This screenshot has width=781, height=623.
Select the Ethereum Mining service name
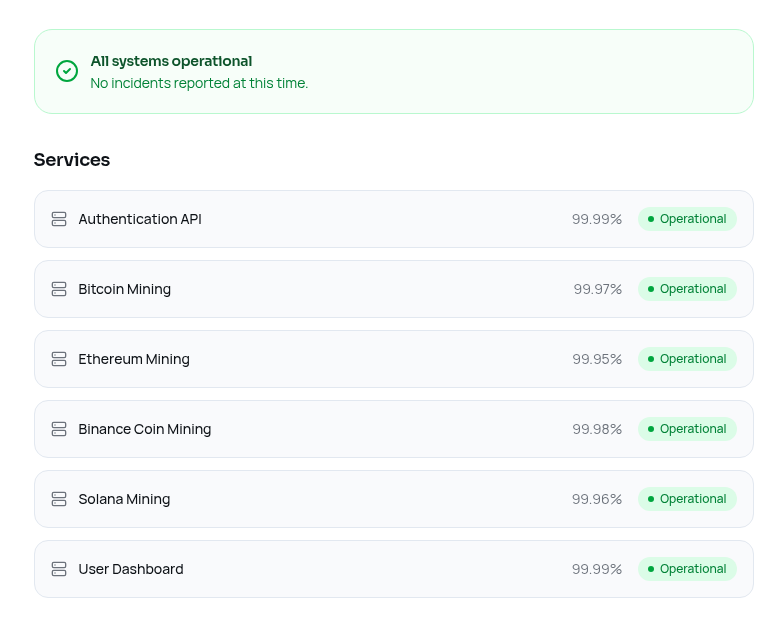134,360
